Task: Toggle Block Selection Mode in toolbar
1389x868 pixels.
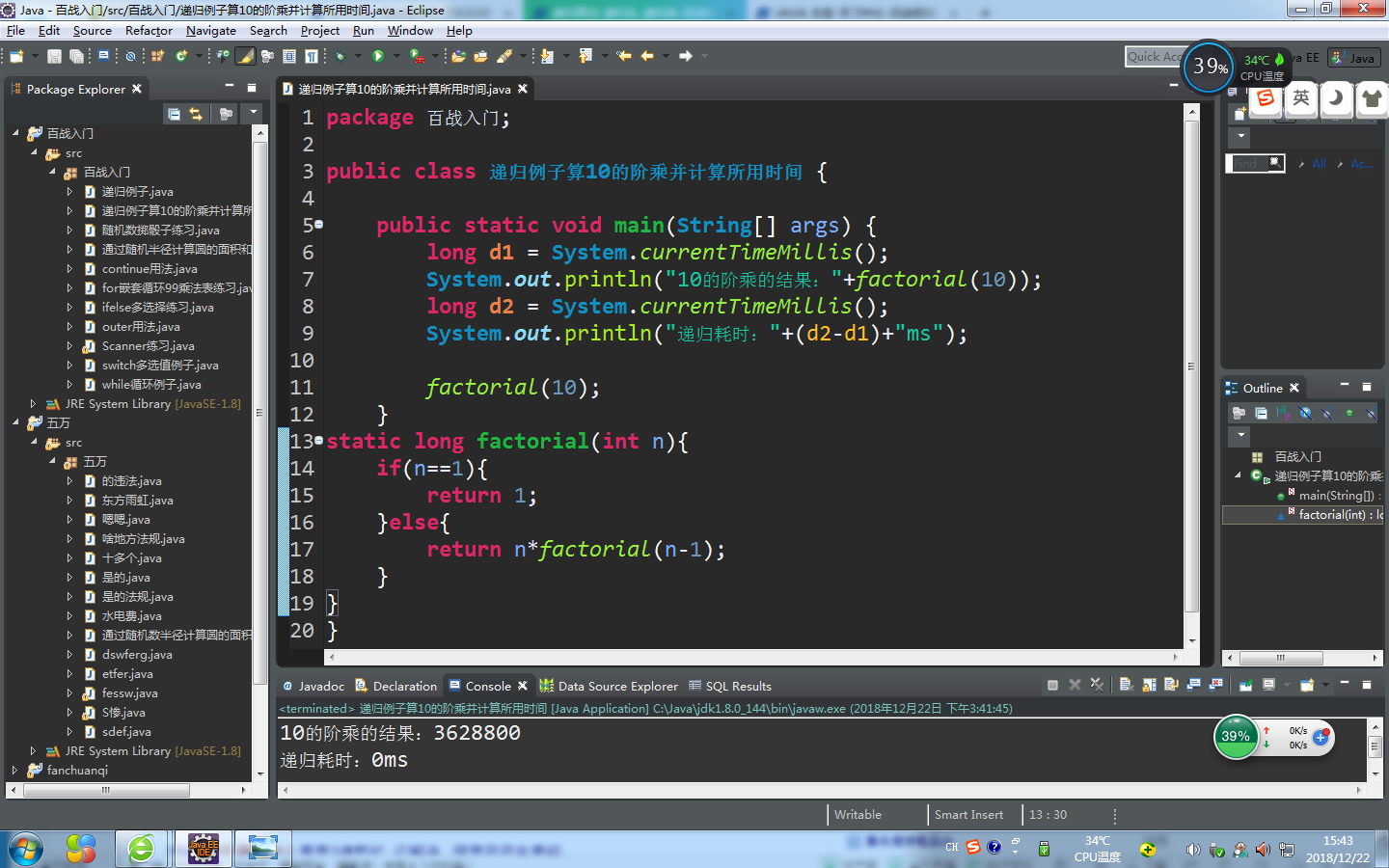Action: pos(288,56)
